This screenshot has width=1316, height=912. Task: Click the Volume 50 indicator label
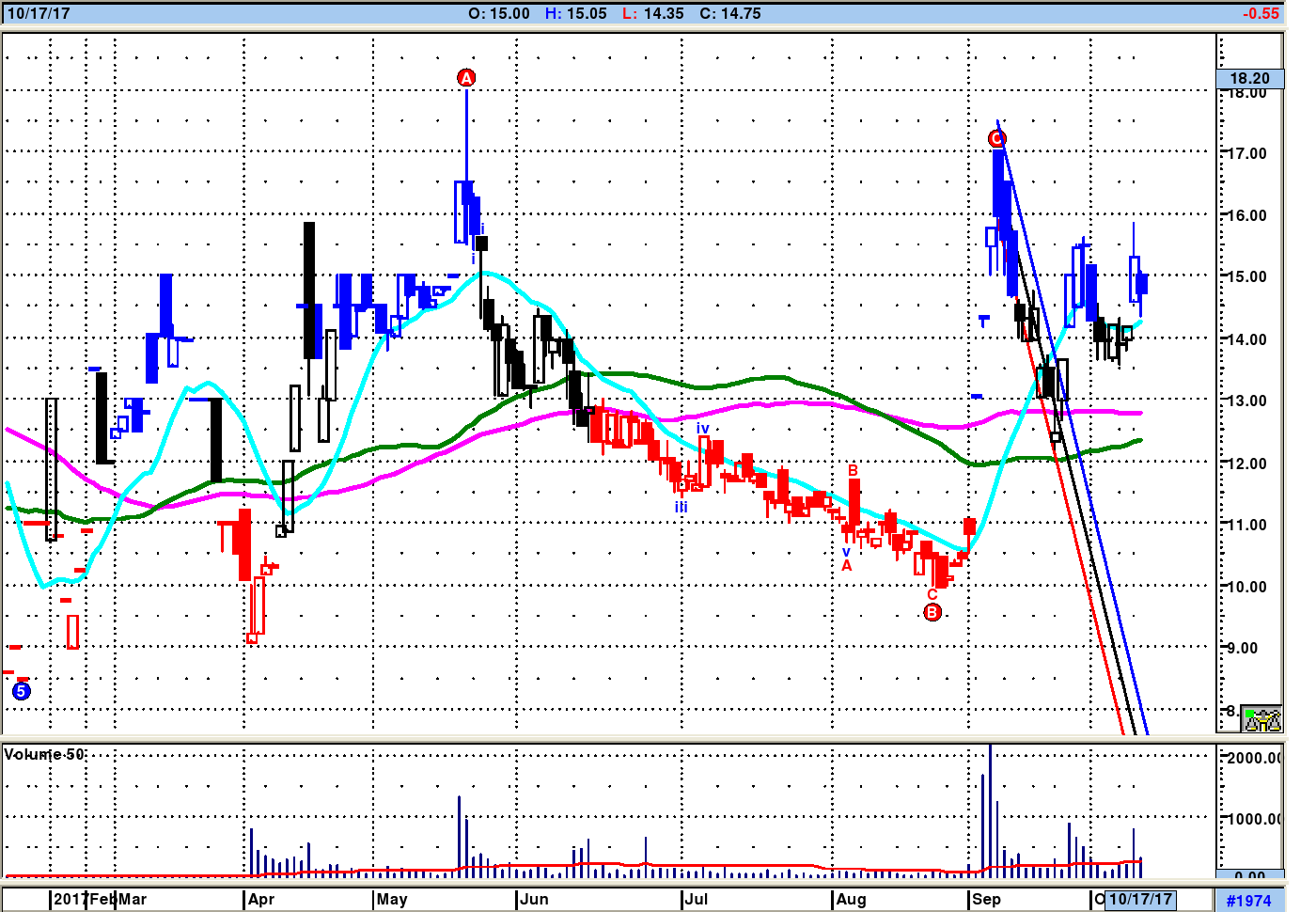pos(44,754)
